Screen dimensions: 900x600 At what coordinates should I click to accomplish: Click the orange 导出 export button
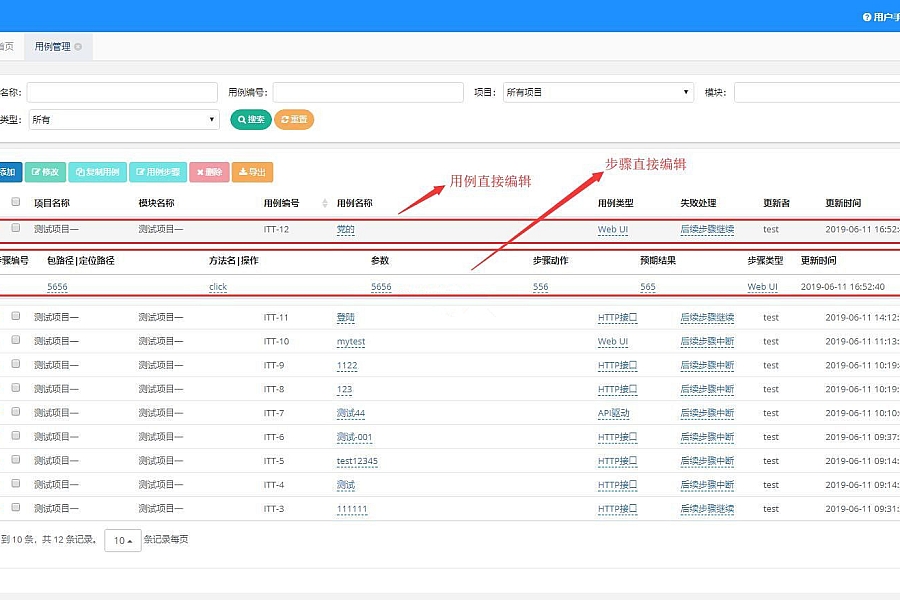point(252,172)
